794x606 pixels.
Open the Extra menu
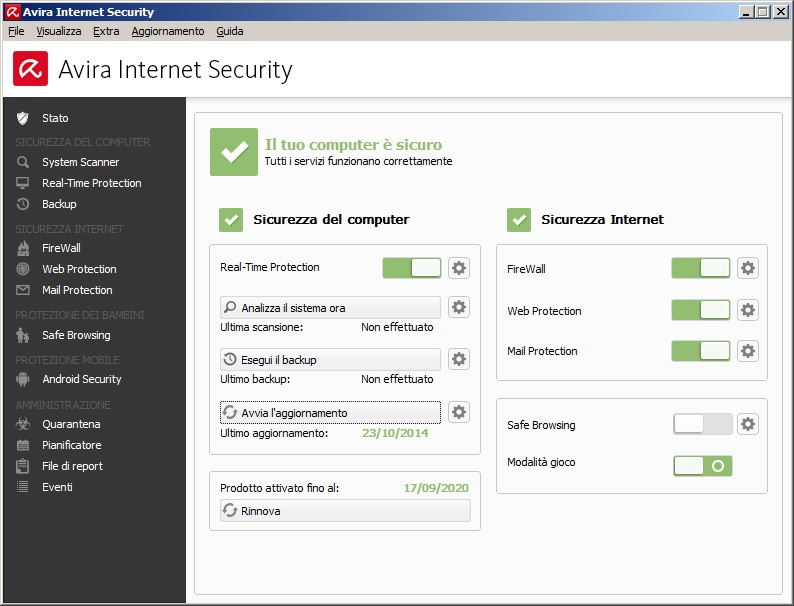(x=106, y=31)
